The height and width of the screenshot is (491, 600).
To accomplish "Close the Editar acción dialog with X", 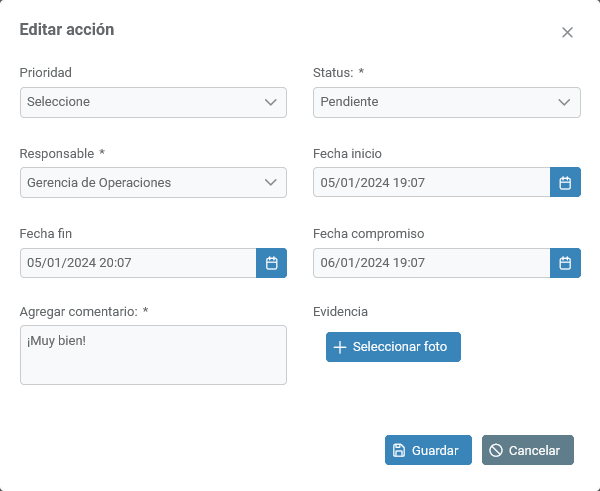I will point(567,32).
